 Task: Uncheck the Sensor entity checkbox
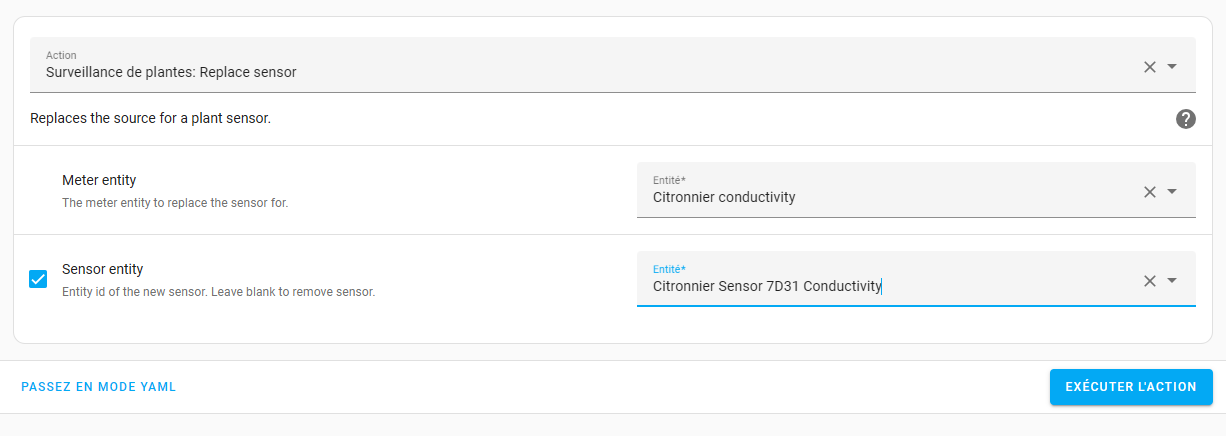(x=38, y=279)
